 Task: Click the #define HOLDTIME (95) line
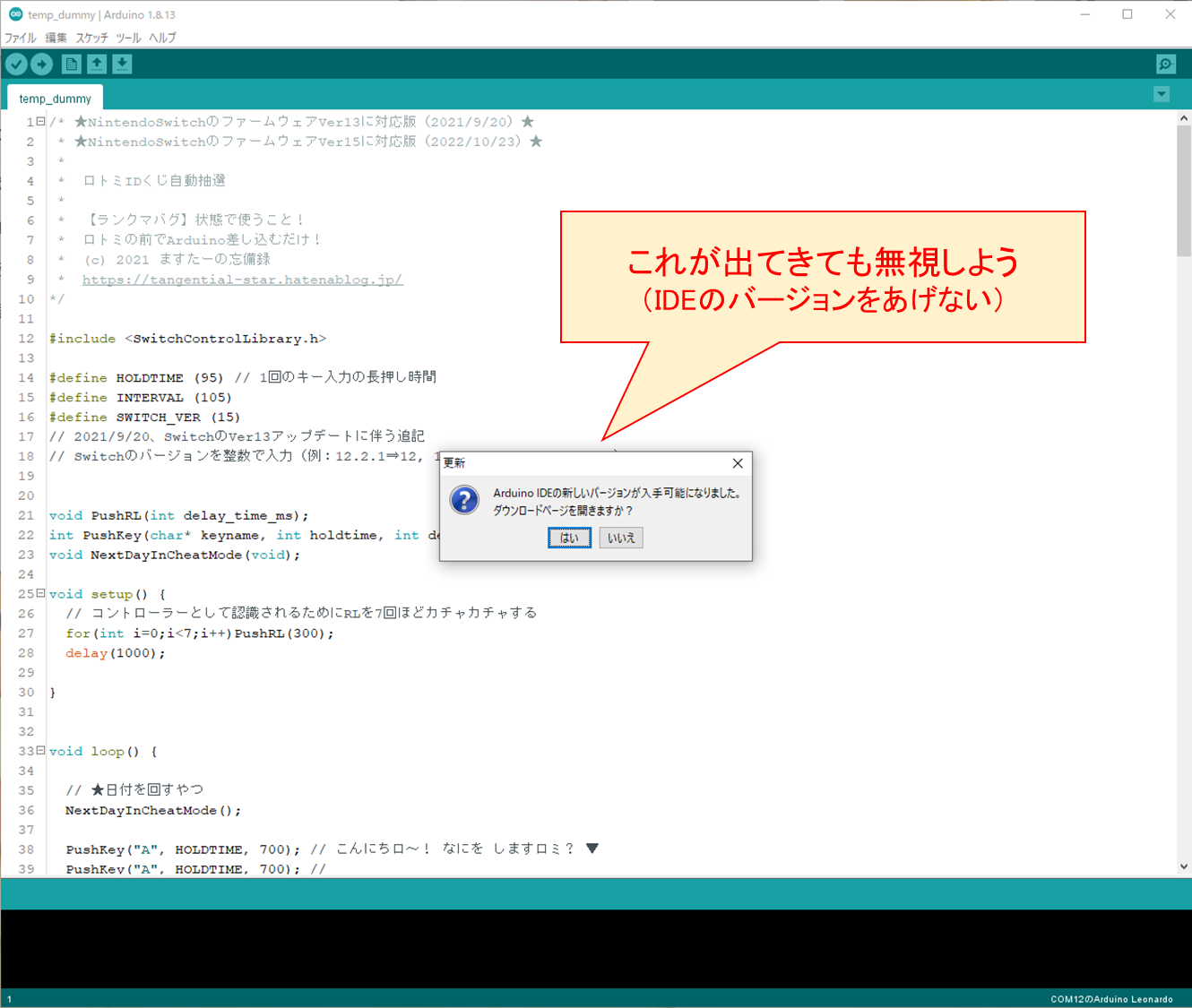pyautogui.click(x=243, y=377)
